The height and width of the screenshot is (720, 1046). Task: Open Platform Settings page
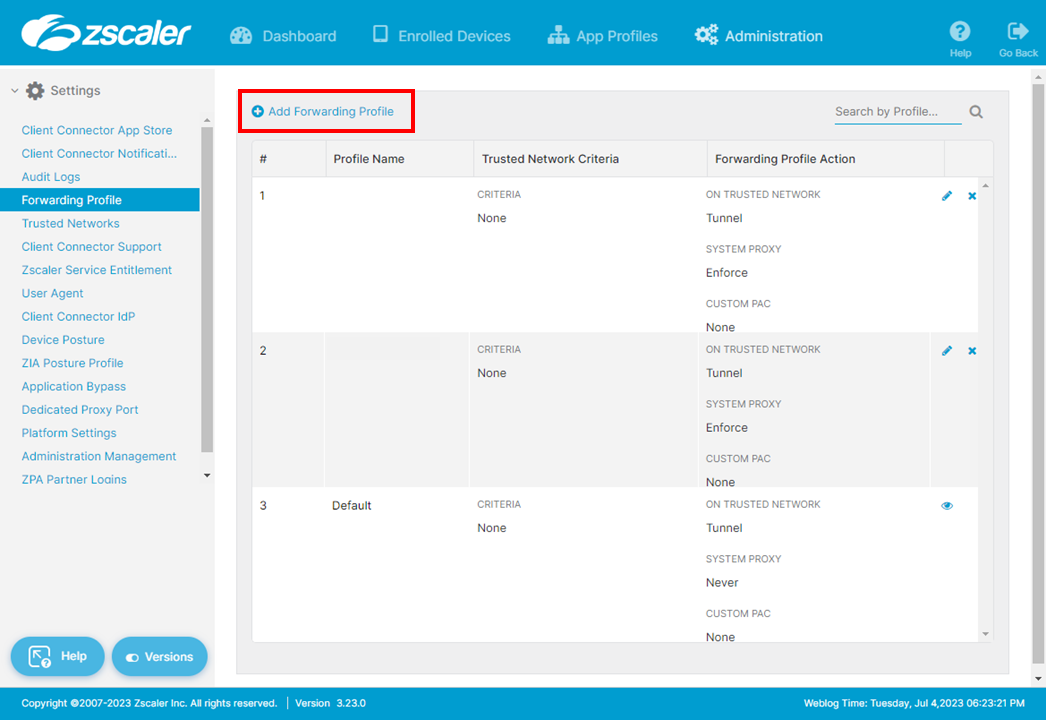point(69,433)
